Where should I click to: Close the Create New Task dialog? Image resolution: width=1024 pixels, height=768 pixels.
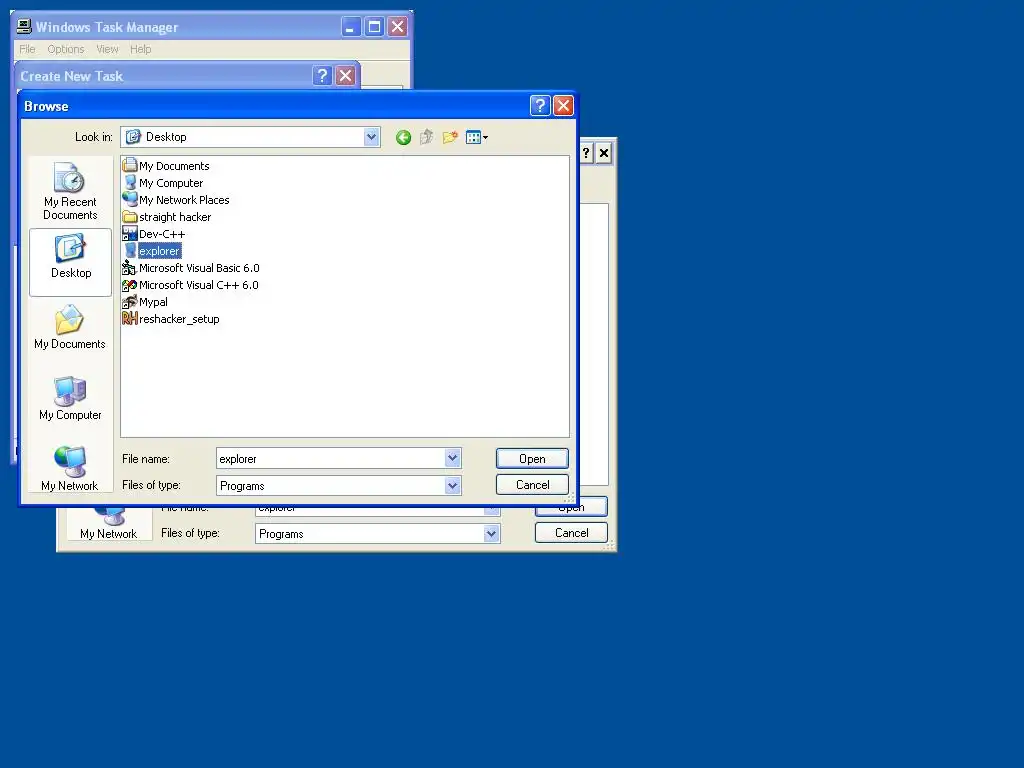(345, 76)
